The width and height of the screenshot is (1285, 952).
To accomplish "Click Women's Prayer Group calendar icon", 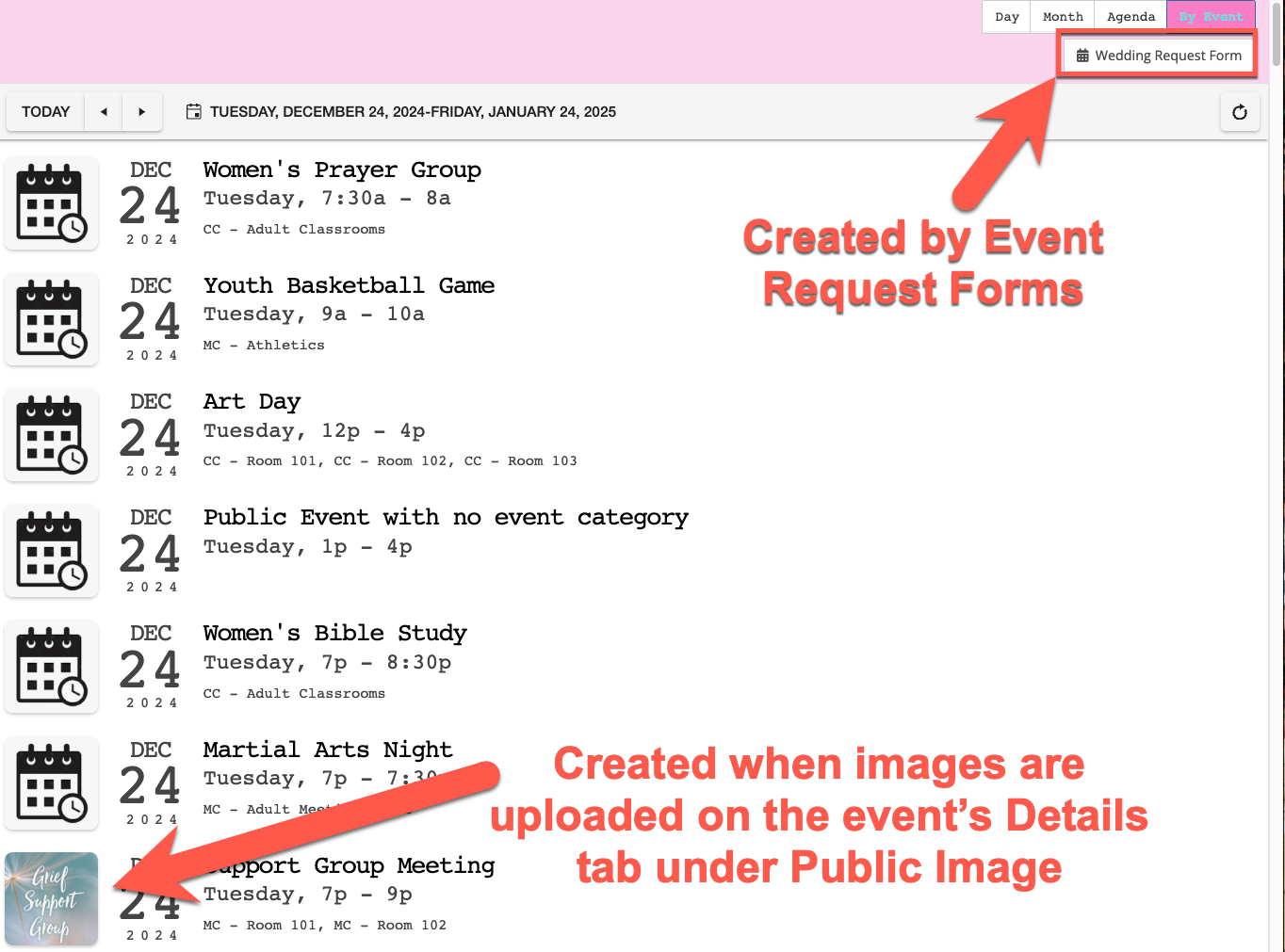I will 52,203.
